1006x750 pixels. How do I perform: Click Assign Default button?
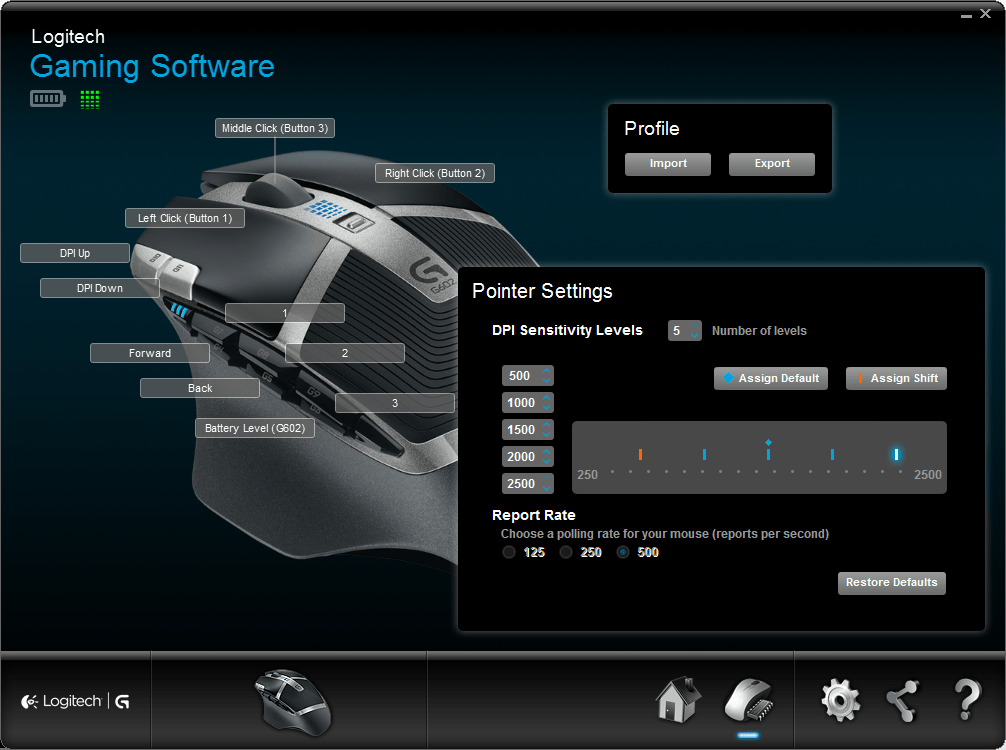click(x=771, y=379)
